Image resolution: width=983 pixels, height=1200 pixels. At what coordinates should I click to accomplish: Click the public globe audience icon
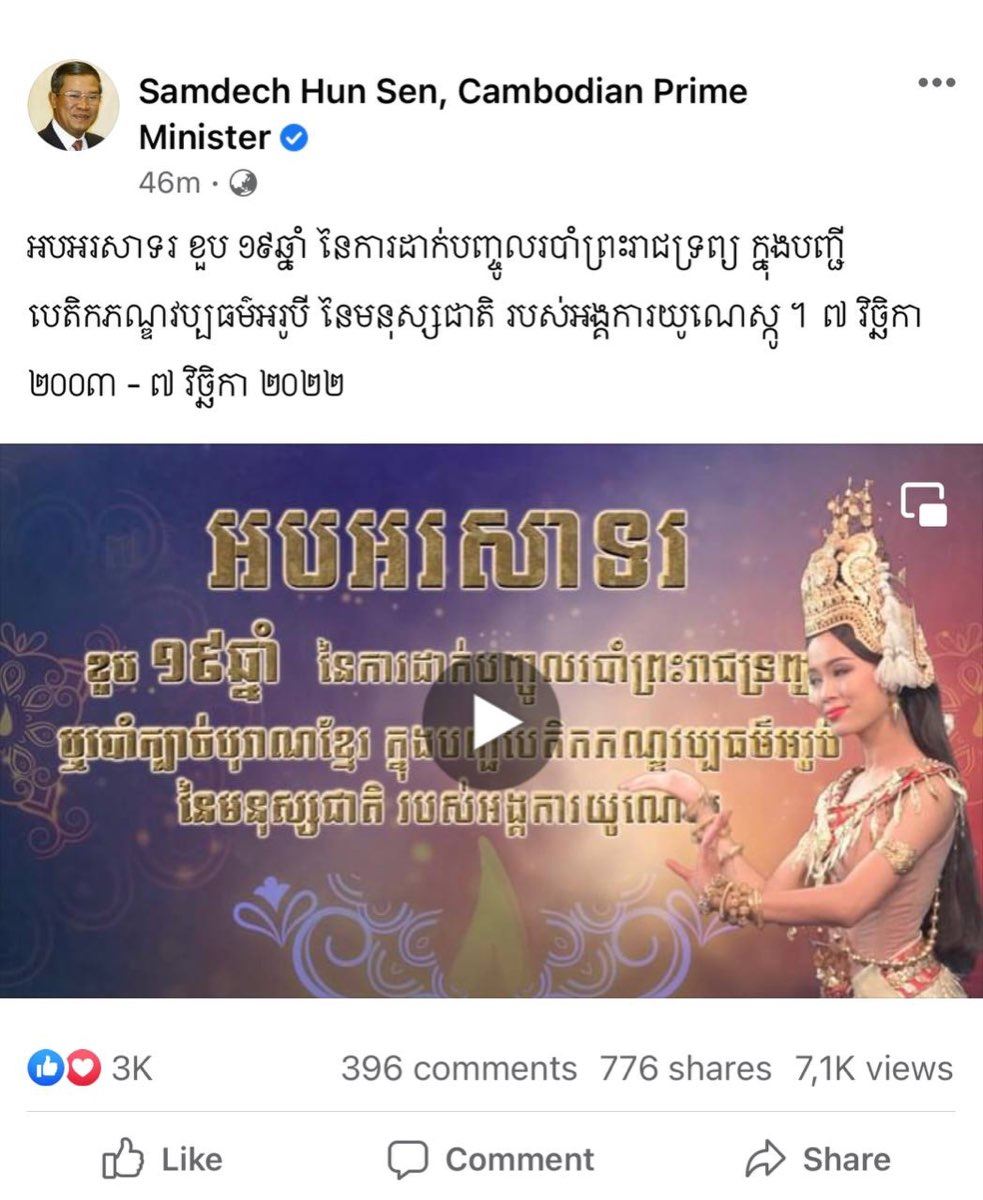[243, 183]
